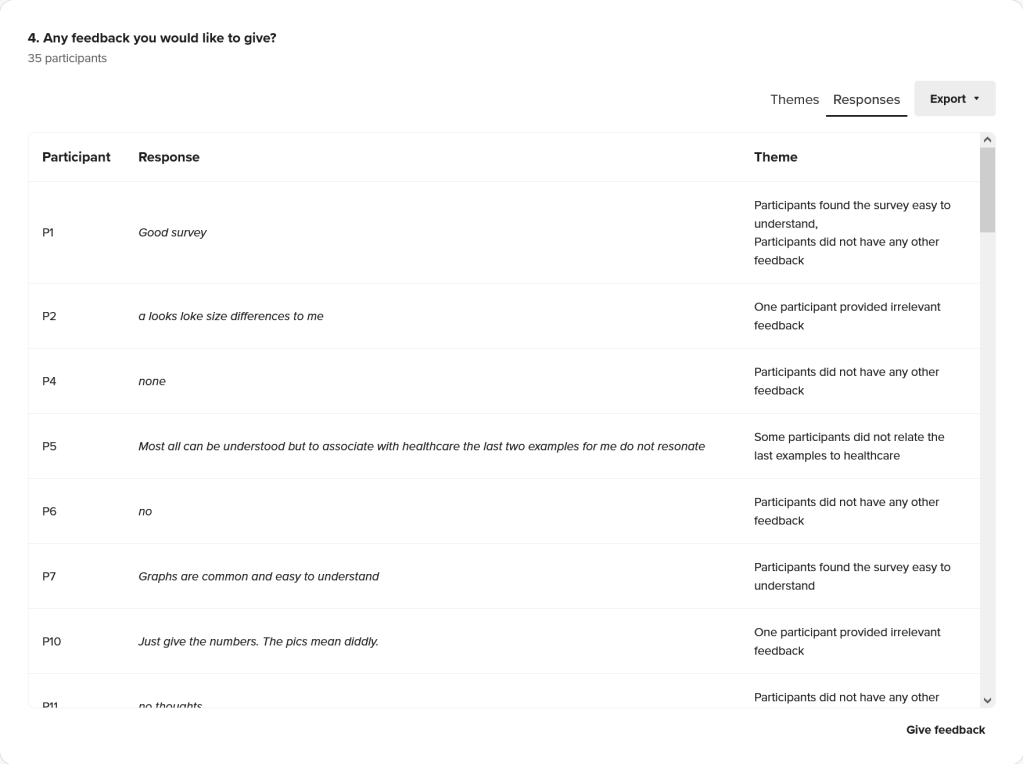The height and width of the screenshot is (764, 1023).
Task: Click the Participant column header
Action: pyautogui.click(x=76, y=157)
